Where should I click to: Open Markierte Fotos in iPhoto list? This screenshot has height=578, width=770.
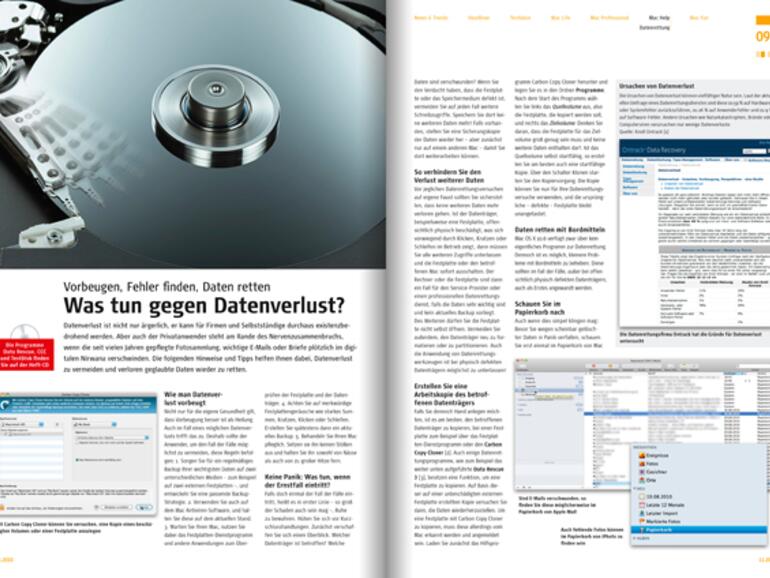pos(659,522)
